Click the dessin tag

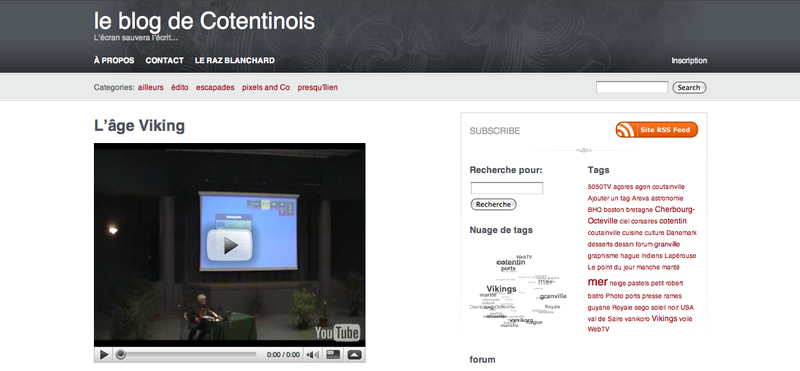624,244
